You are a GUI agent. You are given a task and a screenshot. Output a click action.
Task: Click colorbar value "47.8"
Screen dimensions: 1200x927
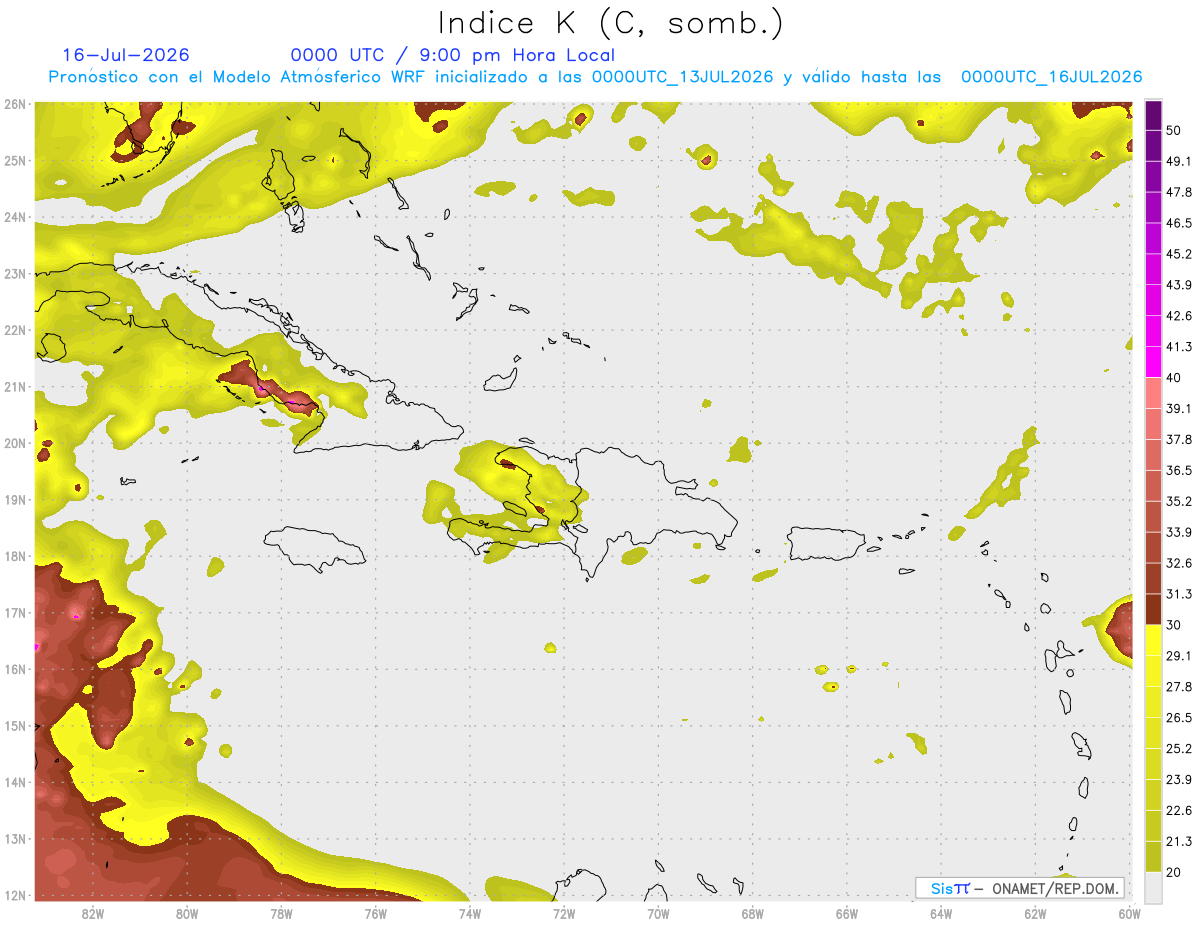(x=1179, y=192)
